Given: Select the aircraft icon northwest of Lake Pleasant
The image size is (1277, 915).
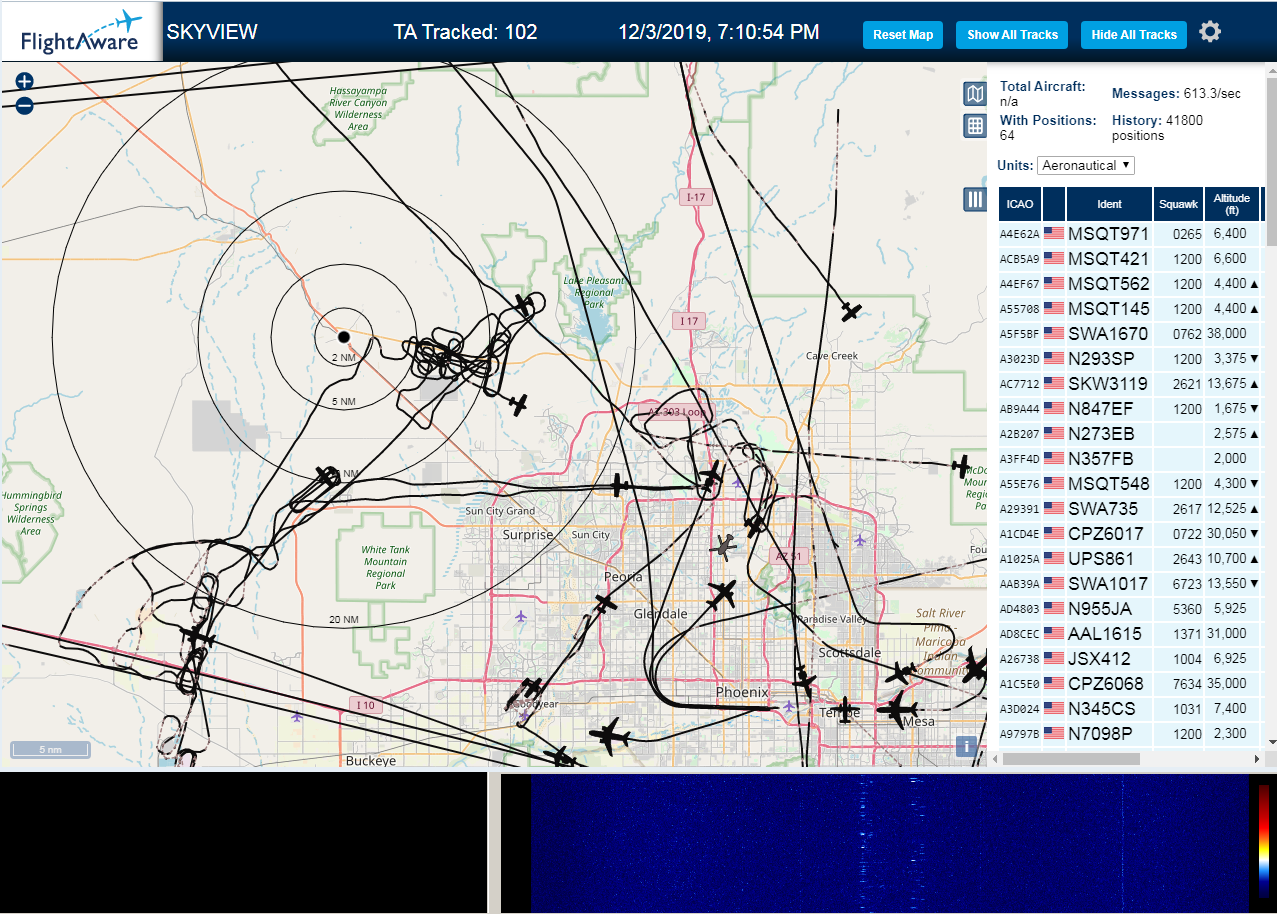Looking at the screenshot, I should (525, 303).
